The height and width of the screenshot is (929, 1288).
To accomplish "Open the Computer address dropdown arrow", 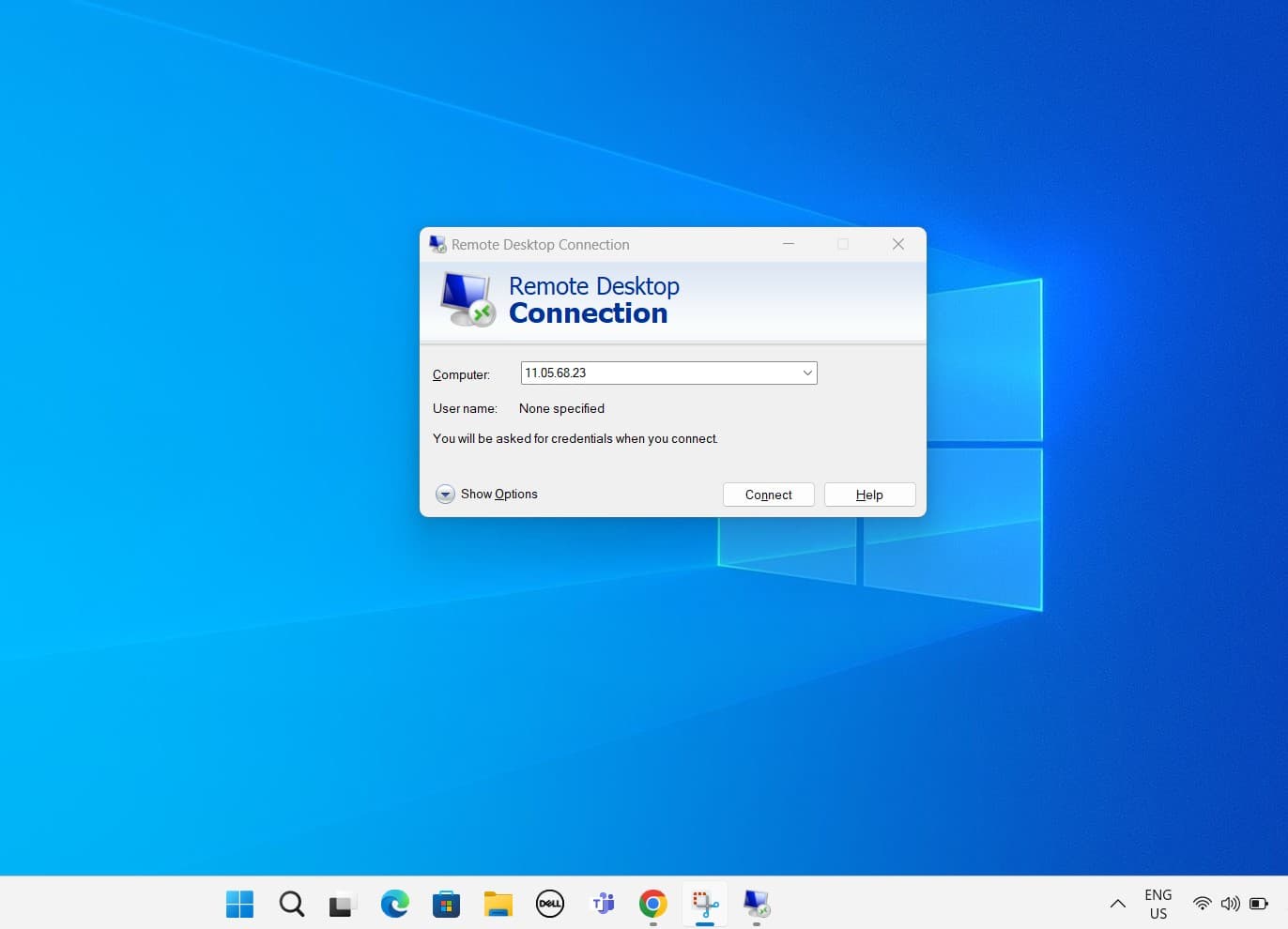I will point(806,373).
